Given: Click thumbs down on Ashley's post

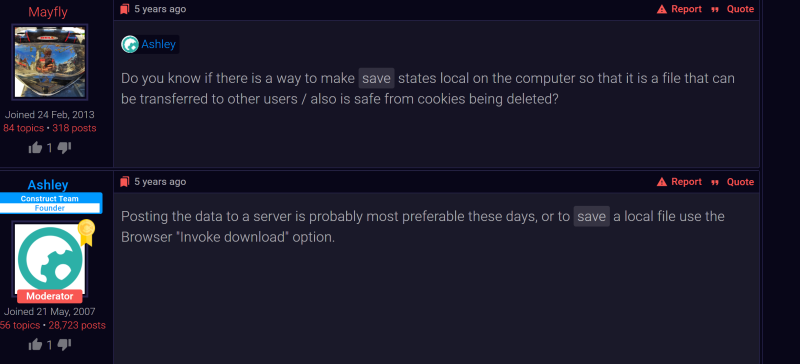Looking at the screenshot, I should point(64,345).
